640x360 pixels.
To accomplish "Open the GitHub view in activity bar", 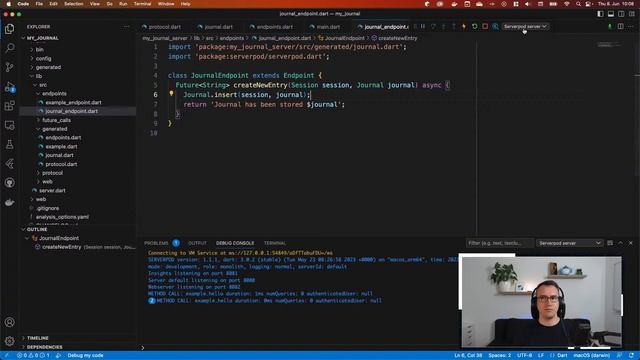I will click(x=9, y=182).
